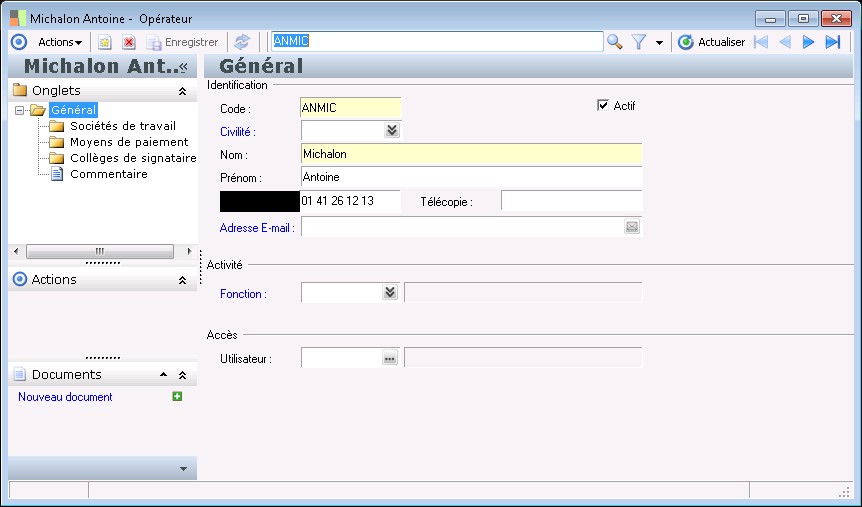Collapse the Général tree node

[20, 111]
